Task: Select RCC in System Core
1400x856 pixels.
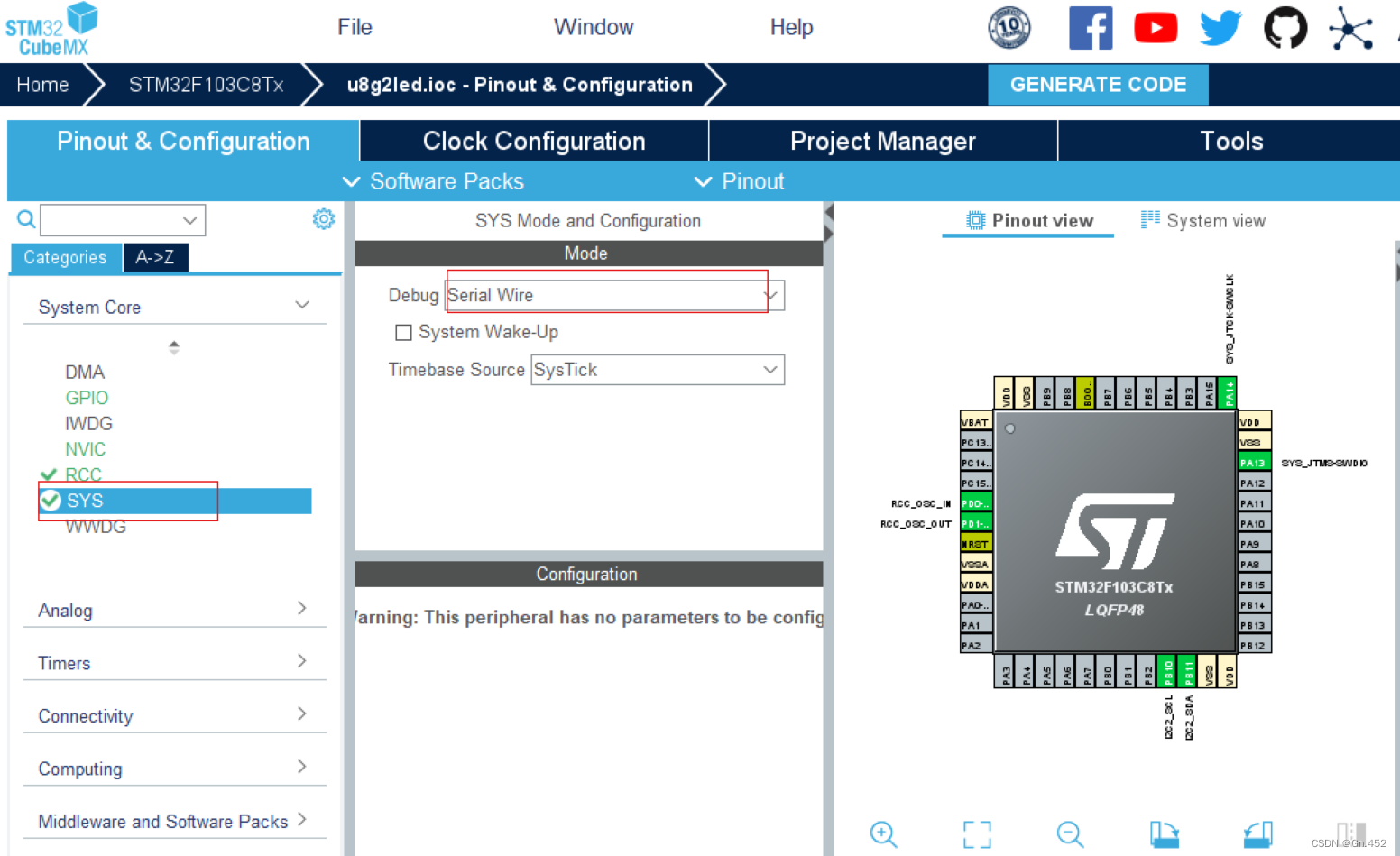Action: coord(83,474)
